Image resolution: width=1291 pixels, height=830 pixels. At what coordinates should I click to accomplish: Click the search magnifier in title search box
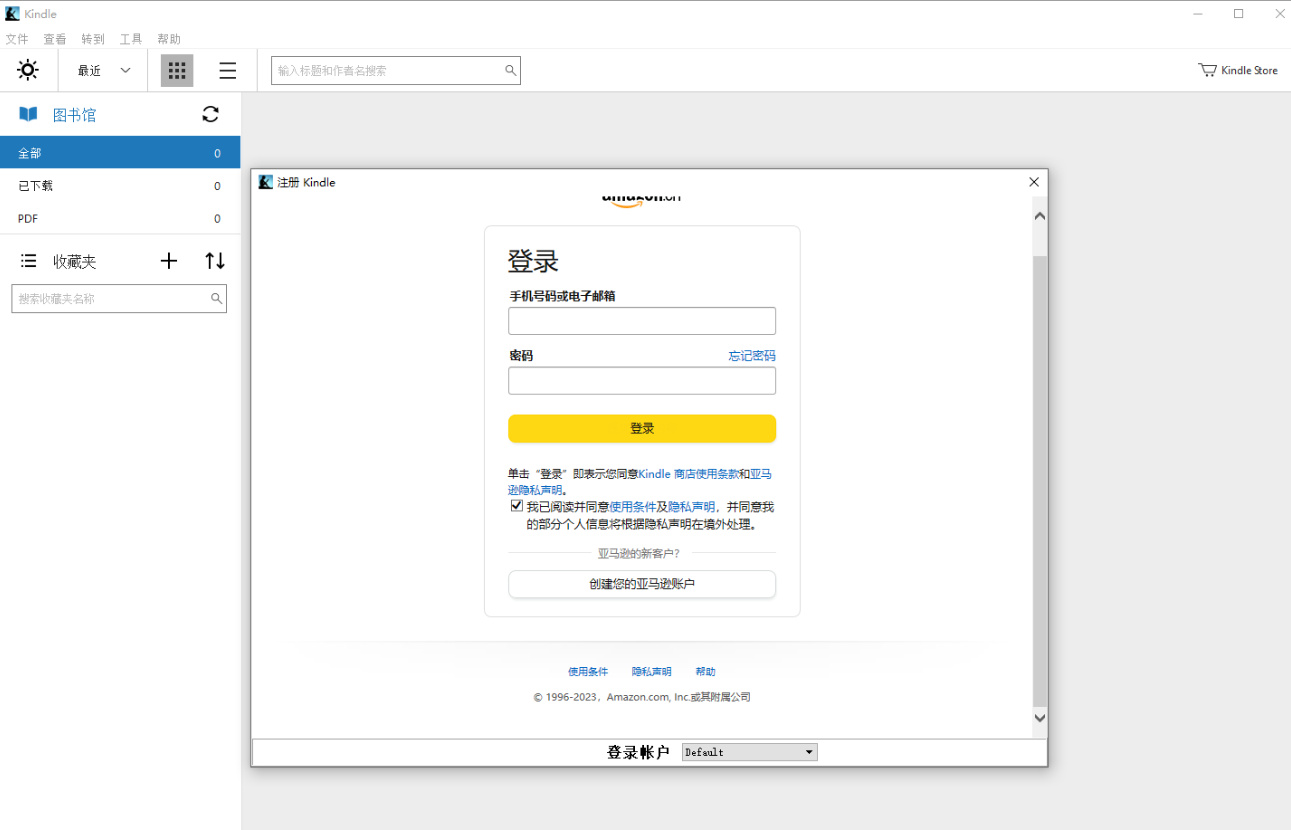[510, 70]
